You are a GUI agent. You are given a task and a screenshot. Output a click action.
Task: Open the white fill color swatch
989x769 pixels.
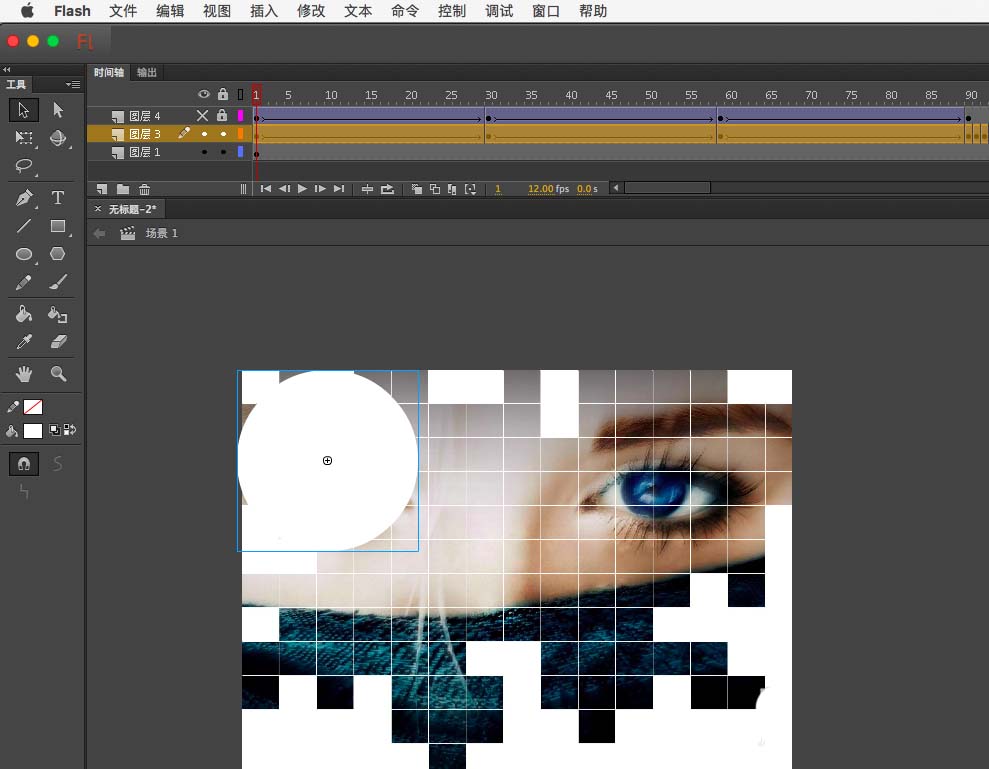[x=33, y=430]
